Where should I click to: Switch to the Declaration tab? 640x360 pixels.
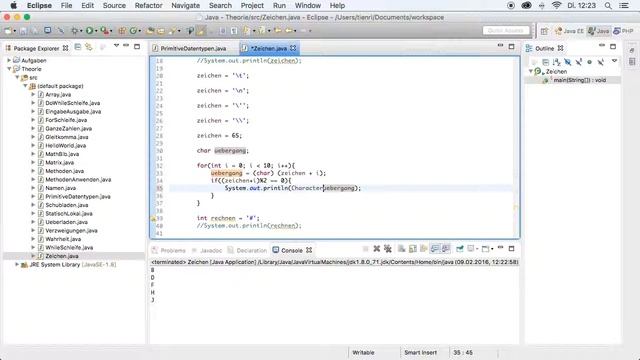click(247, 250)
